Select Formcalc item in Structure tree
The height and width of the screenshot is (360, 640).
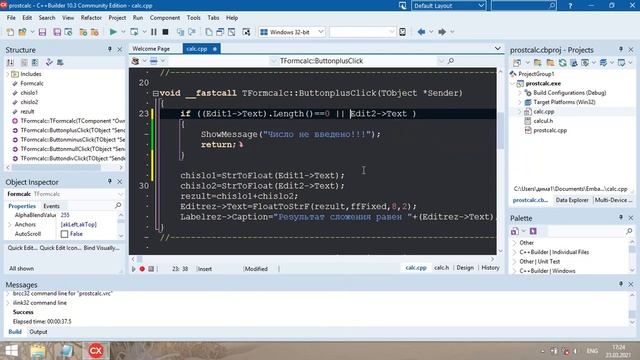(32, 83)
